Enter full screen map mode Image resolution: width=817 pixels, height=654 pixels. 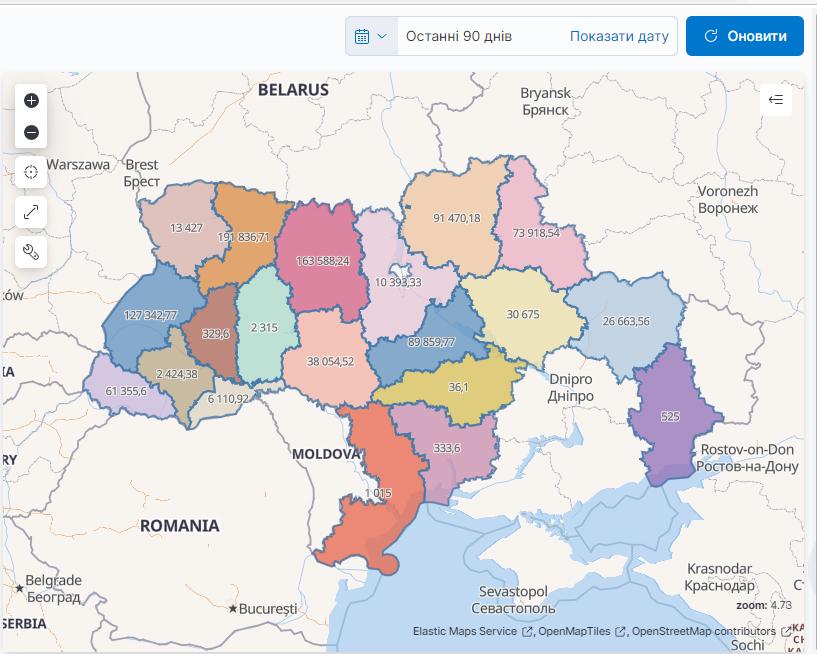pyautogui.click(x=31, y=212)
